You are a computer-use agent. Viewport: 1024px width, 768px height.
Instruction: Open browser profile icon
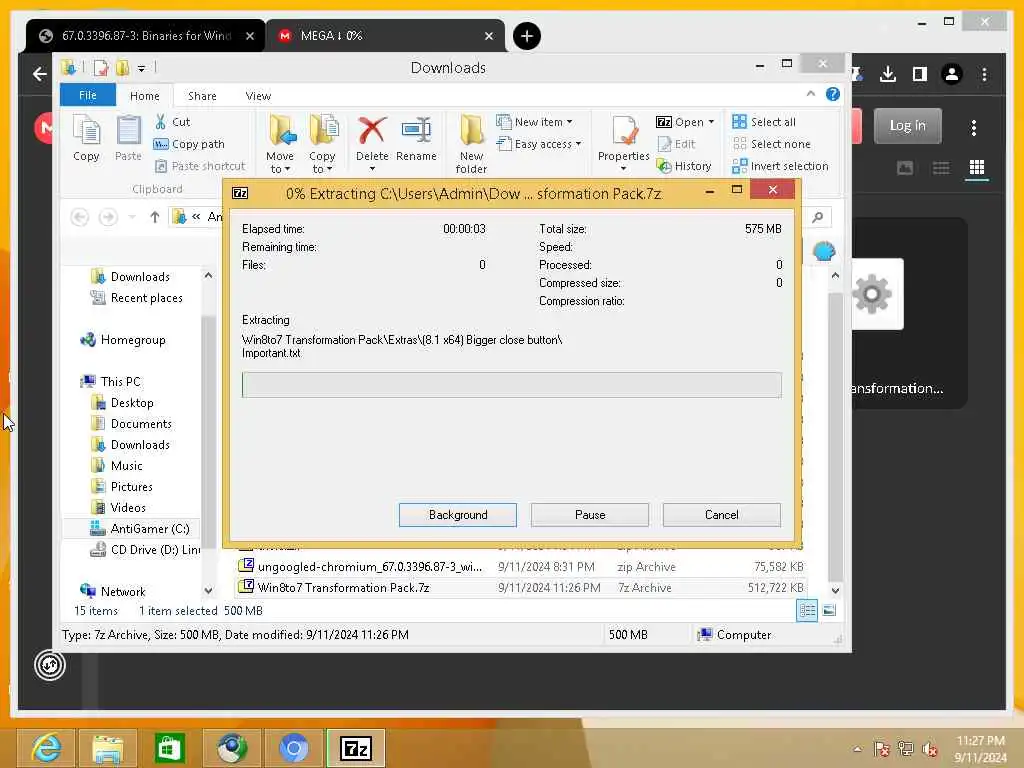pos(952,74)
